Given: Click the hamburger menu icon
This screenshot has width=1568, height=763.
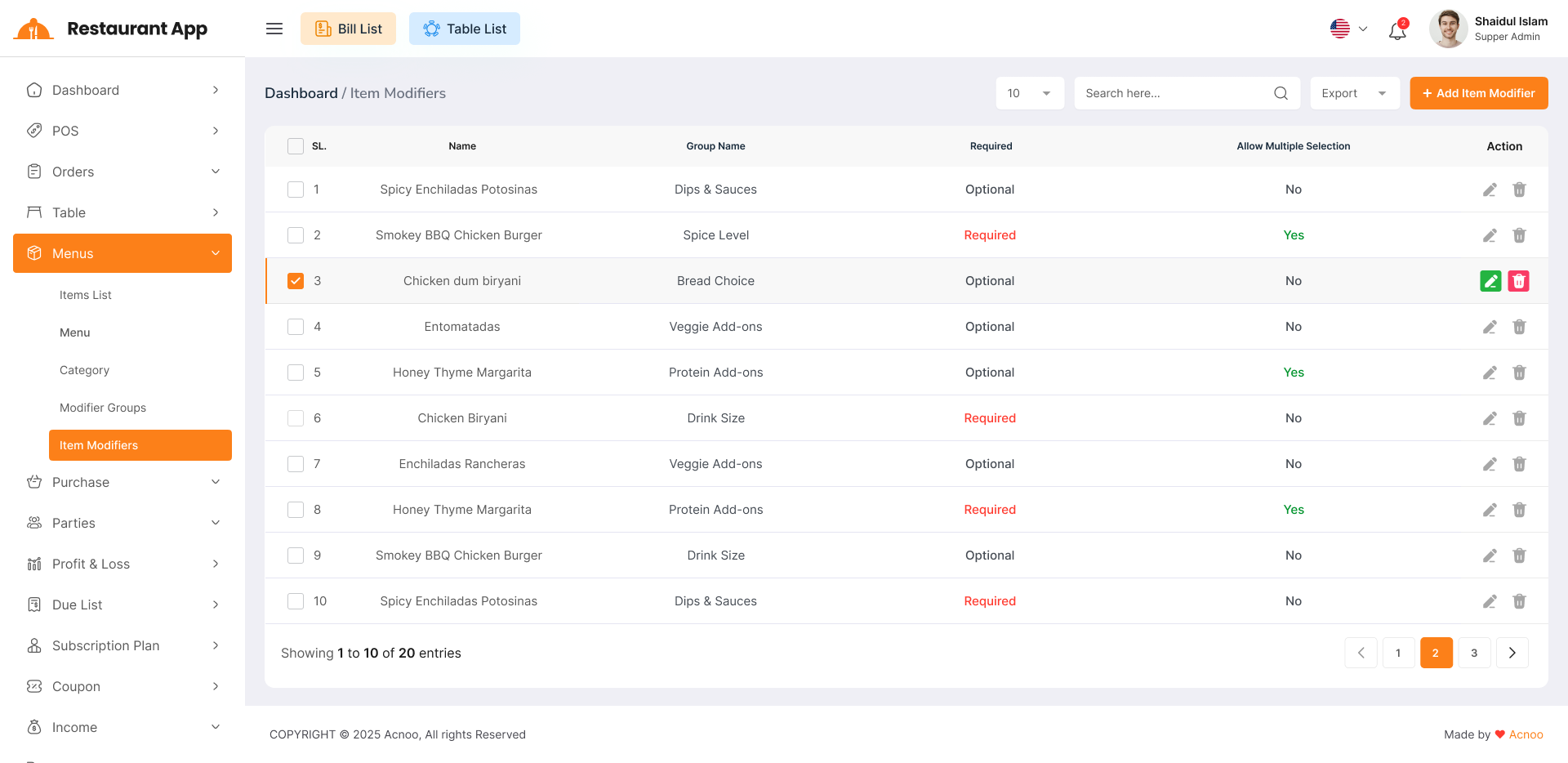Looking at the screenshot, I should (x=274, y=29).
